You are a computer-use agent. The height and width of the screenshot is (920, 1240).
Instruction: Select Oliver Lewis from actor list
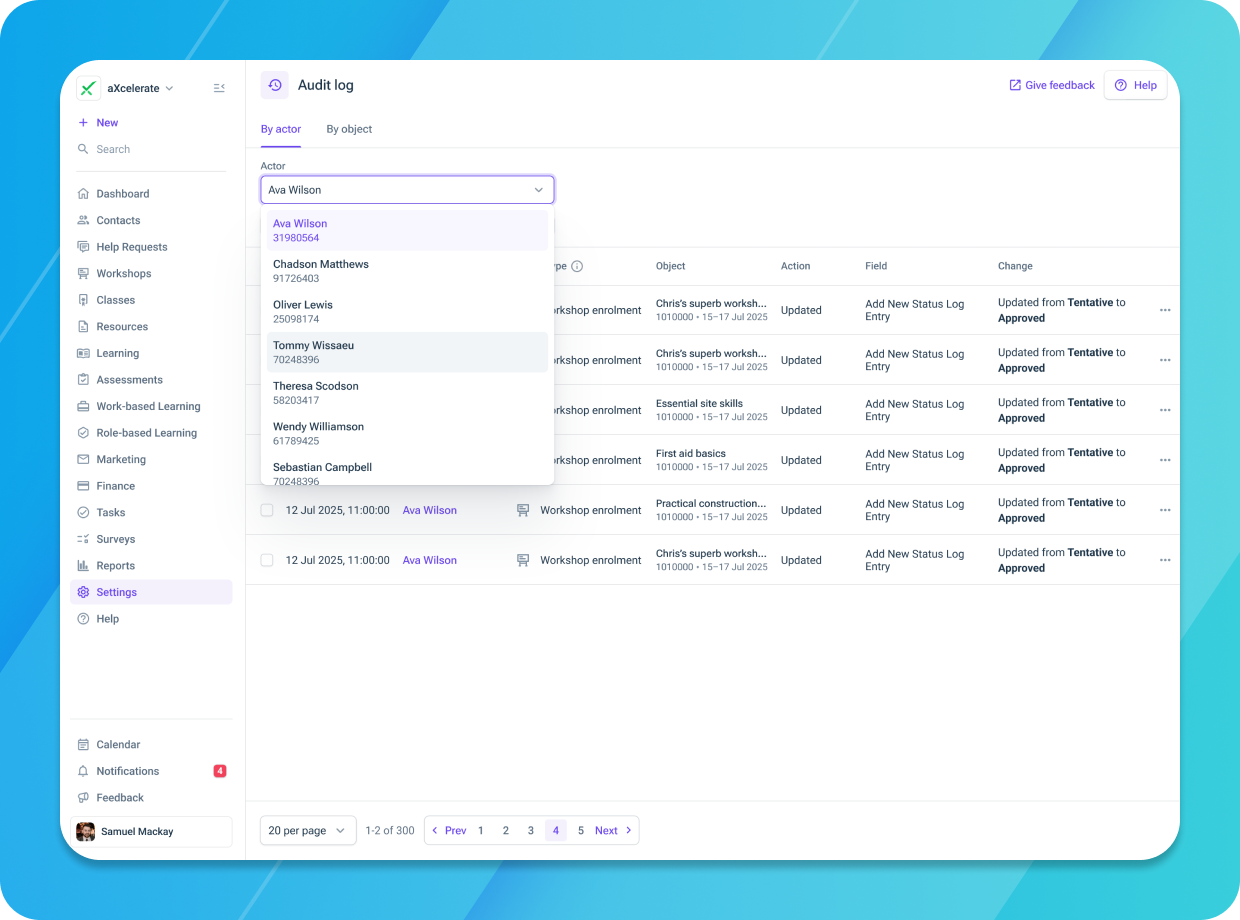407,312
